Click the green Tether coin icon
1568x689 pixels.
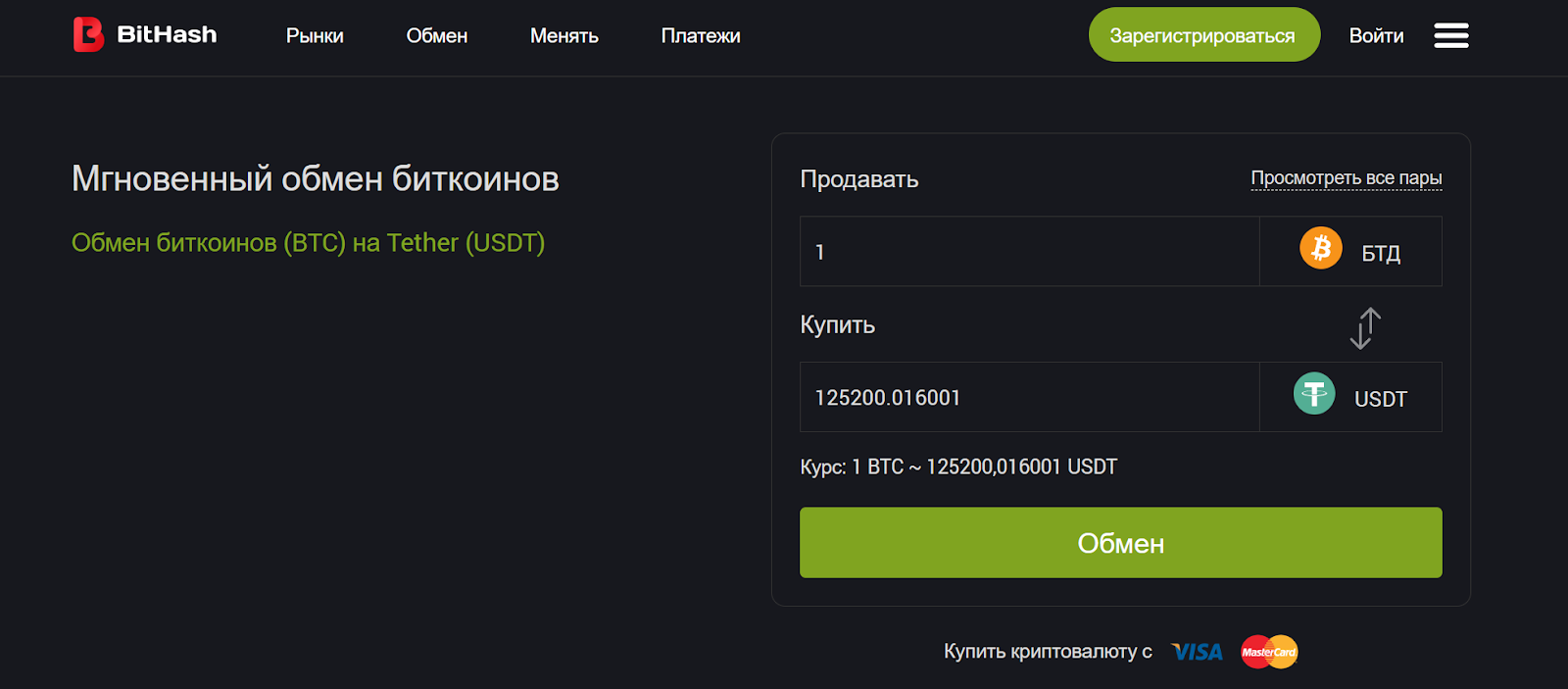tap(1313, 394)
